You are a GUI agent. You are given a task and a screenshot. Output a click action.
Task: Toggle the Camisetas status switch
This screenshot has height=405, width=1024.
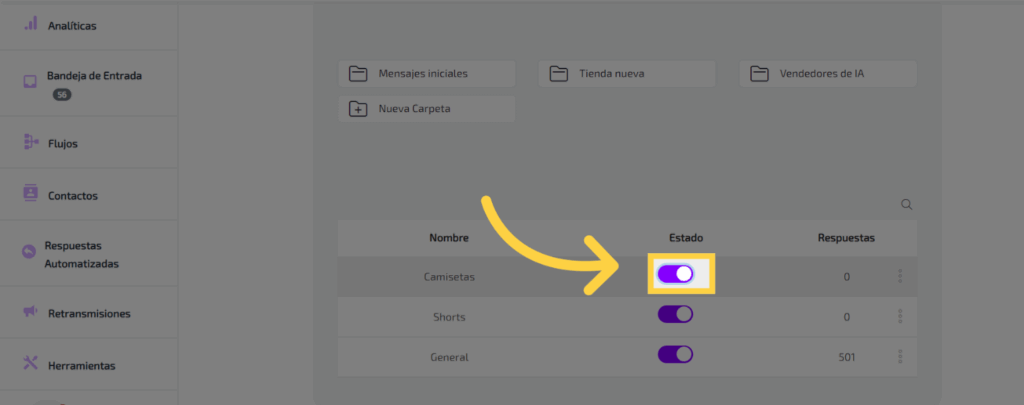click(x=675, y=275)
